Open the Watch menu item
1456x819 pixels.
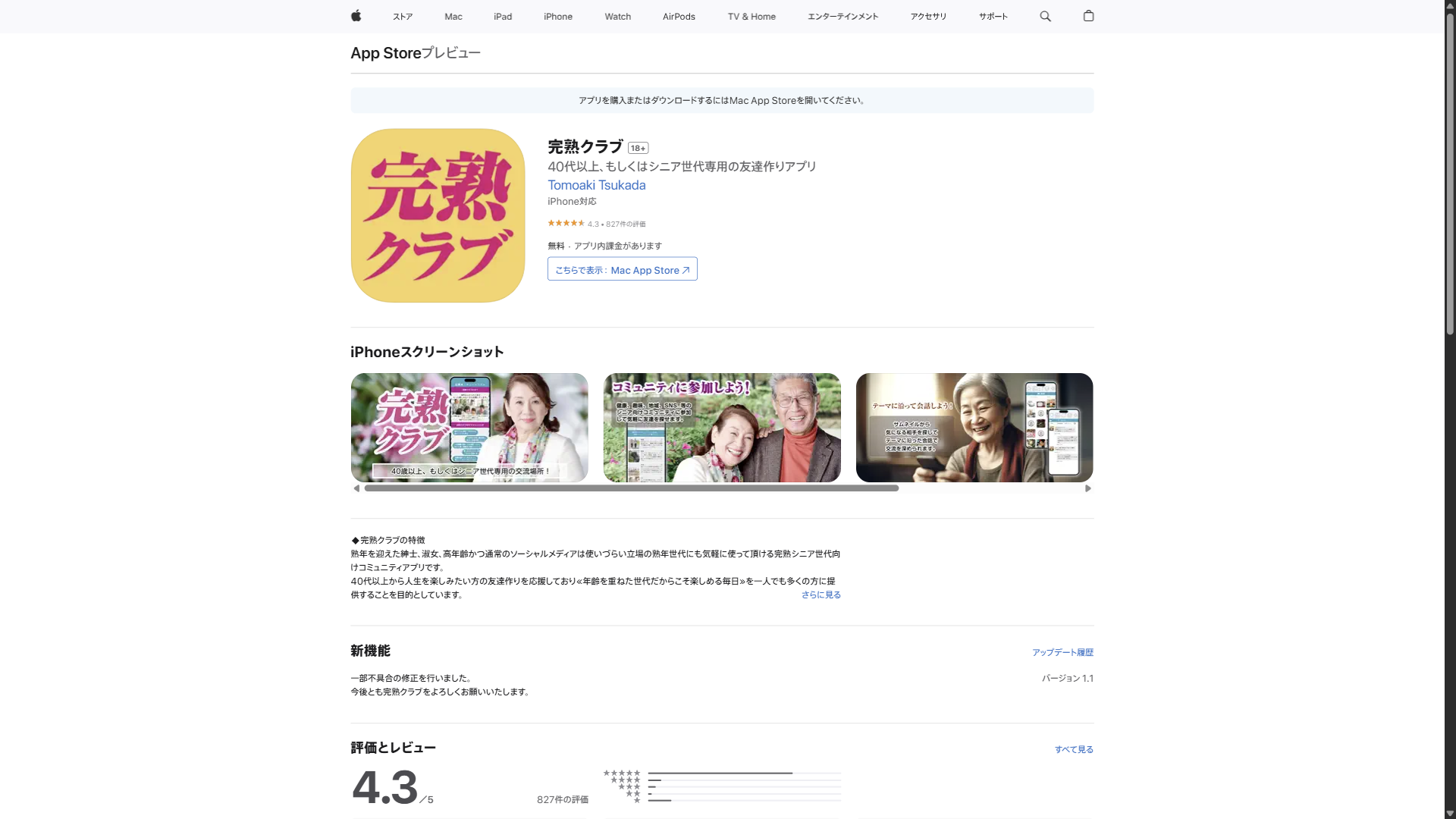(x=617, y=16)
